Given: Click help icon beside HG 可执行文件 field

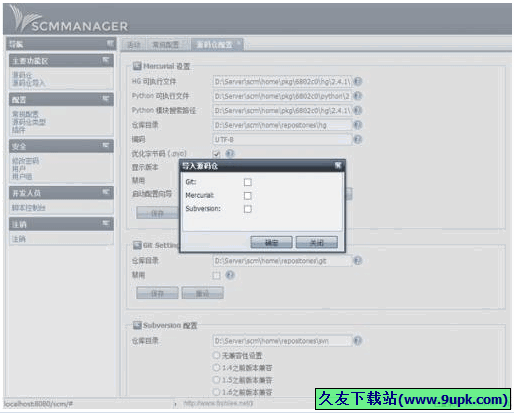Looking at the screenshot, I should [x=358, y=81].
